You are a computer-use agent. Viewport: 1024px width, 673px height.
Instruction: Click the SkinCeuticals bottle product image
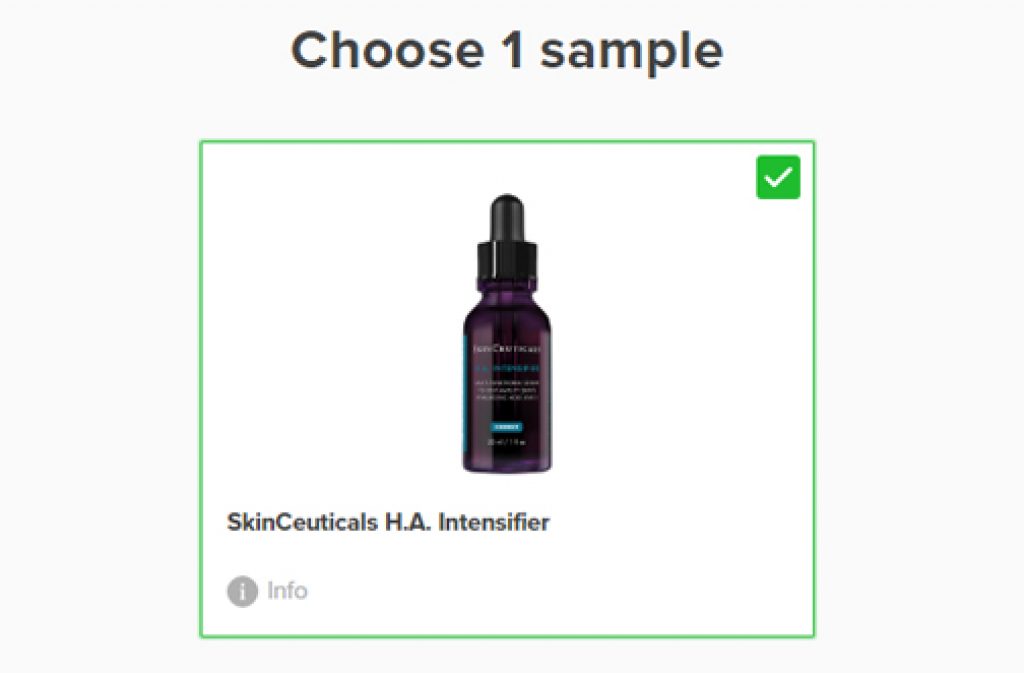(x=507, y=333)
